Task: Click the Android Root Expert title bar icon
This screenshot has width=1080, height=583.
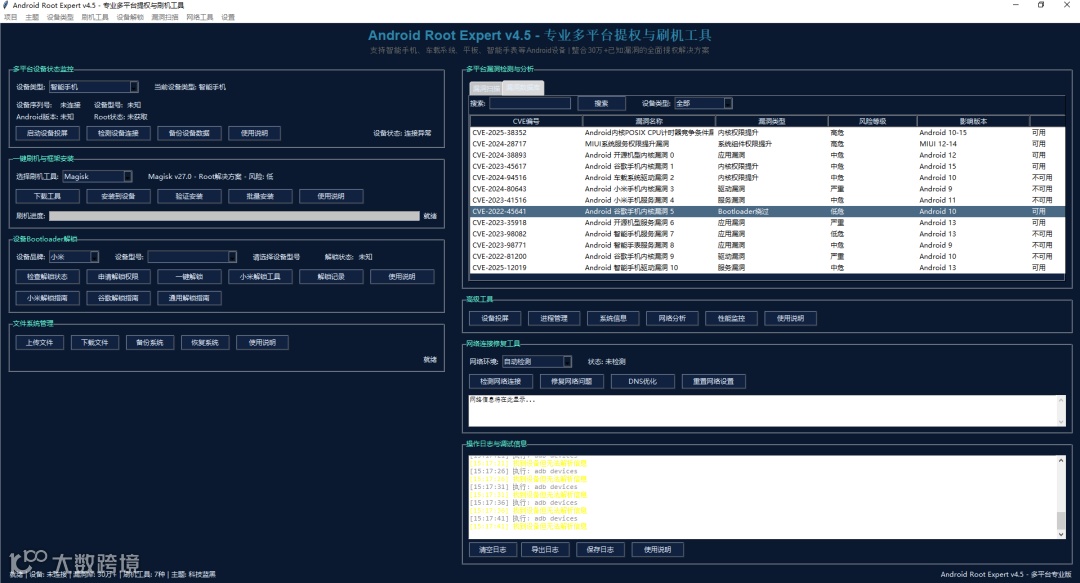Action: click(x=6, y=5)
